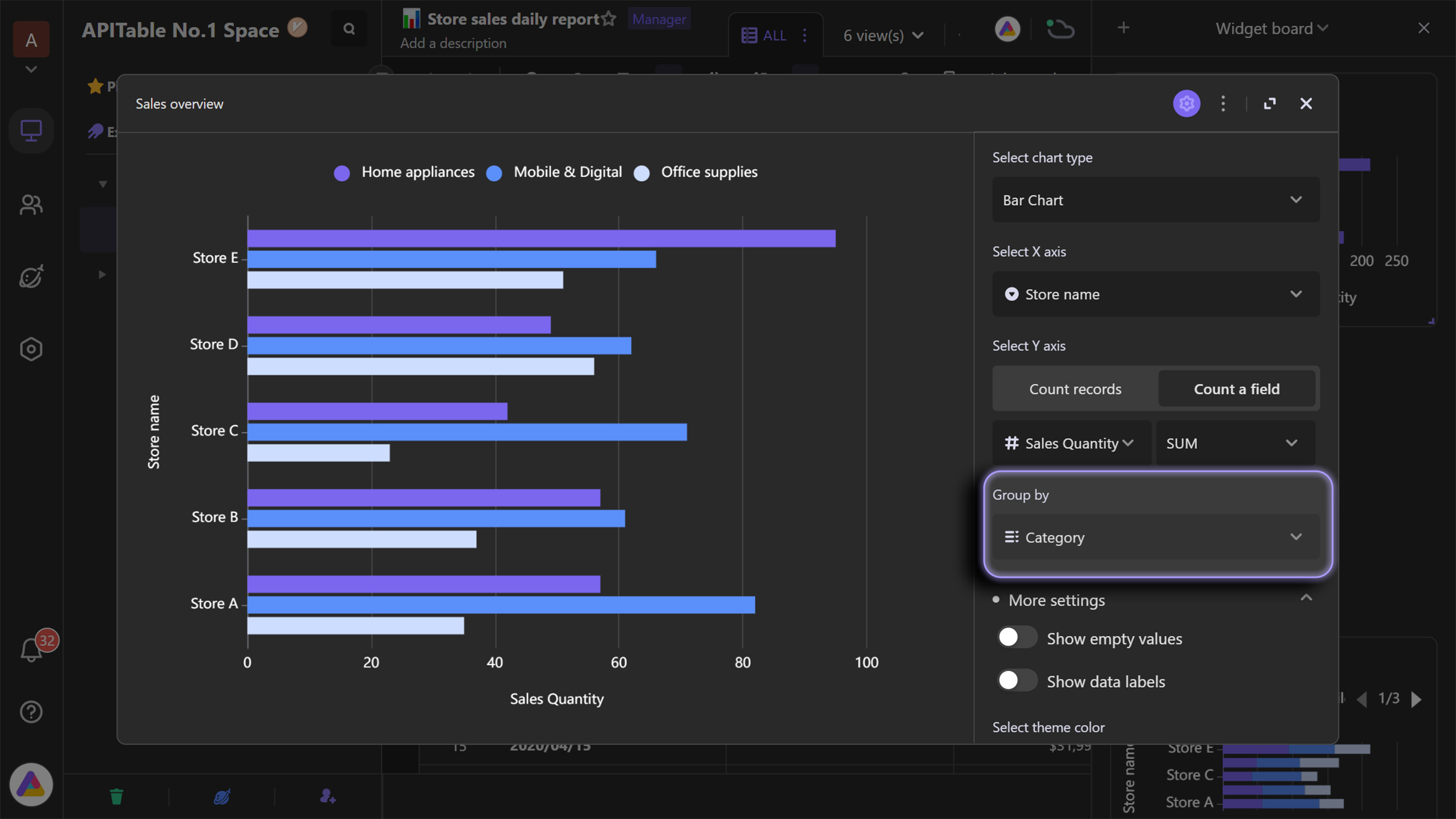Screen dimensions: 1456x819
Task: Open the Store name X axis dropdown
Action: (1155, 294)
